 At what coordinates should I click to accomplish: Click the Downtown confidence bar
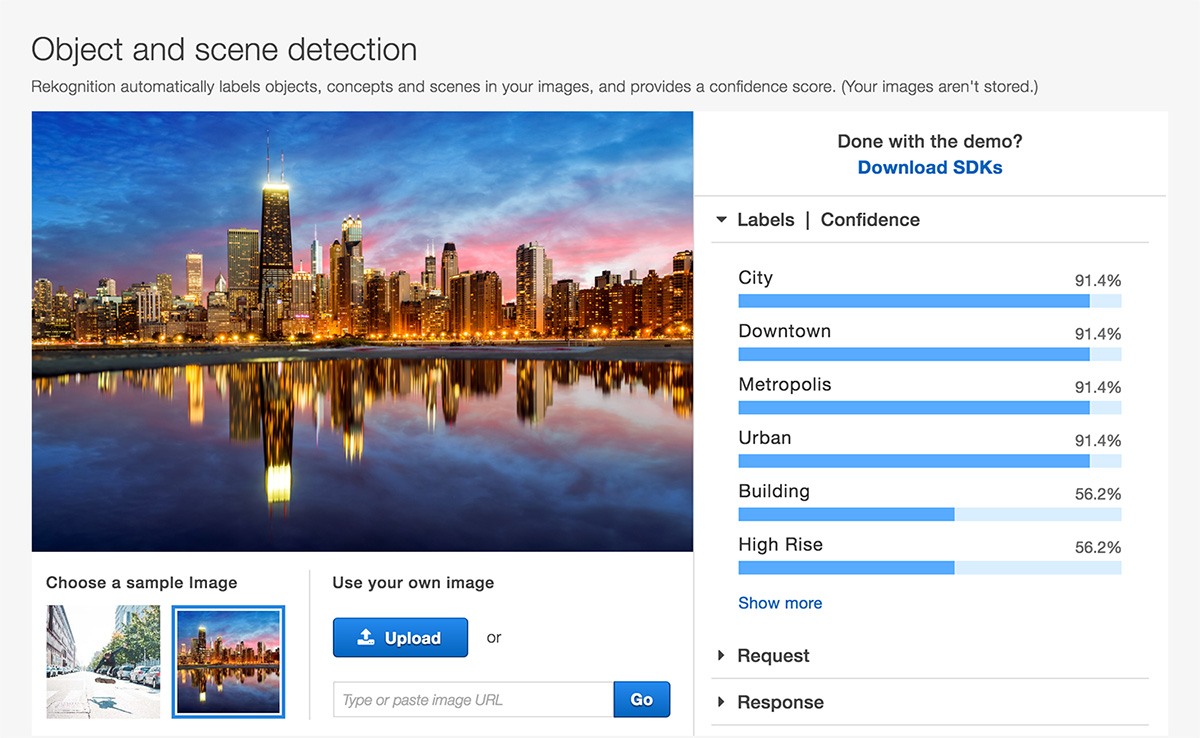[x=929, y=354]
